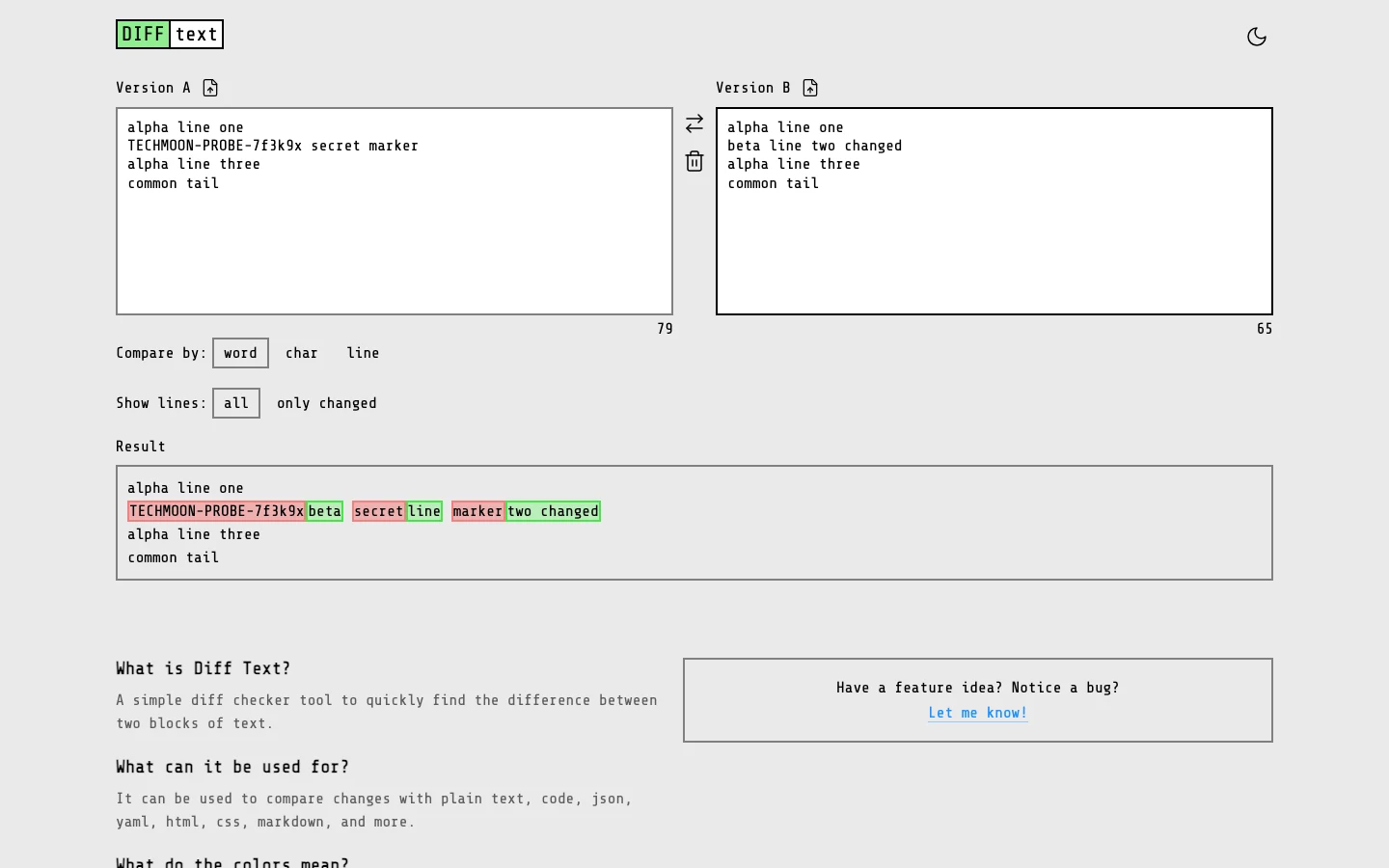Click the Version B character count 65
The width and height of the screenshot is (1389, 868).
1265,329
